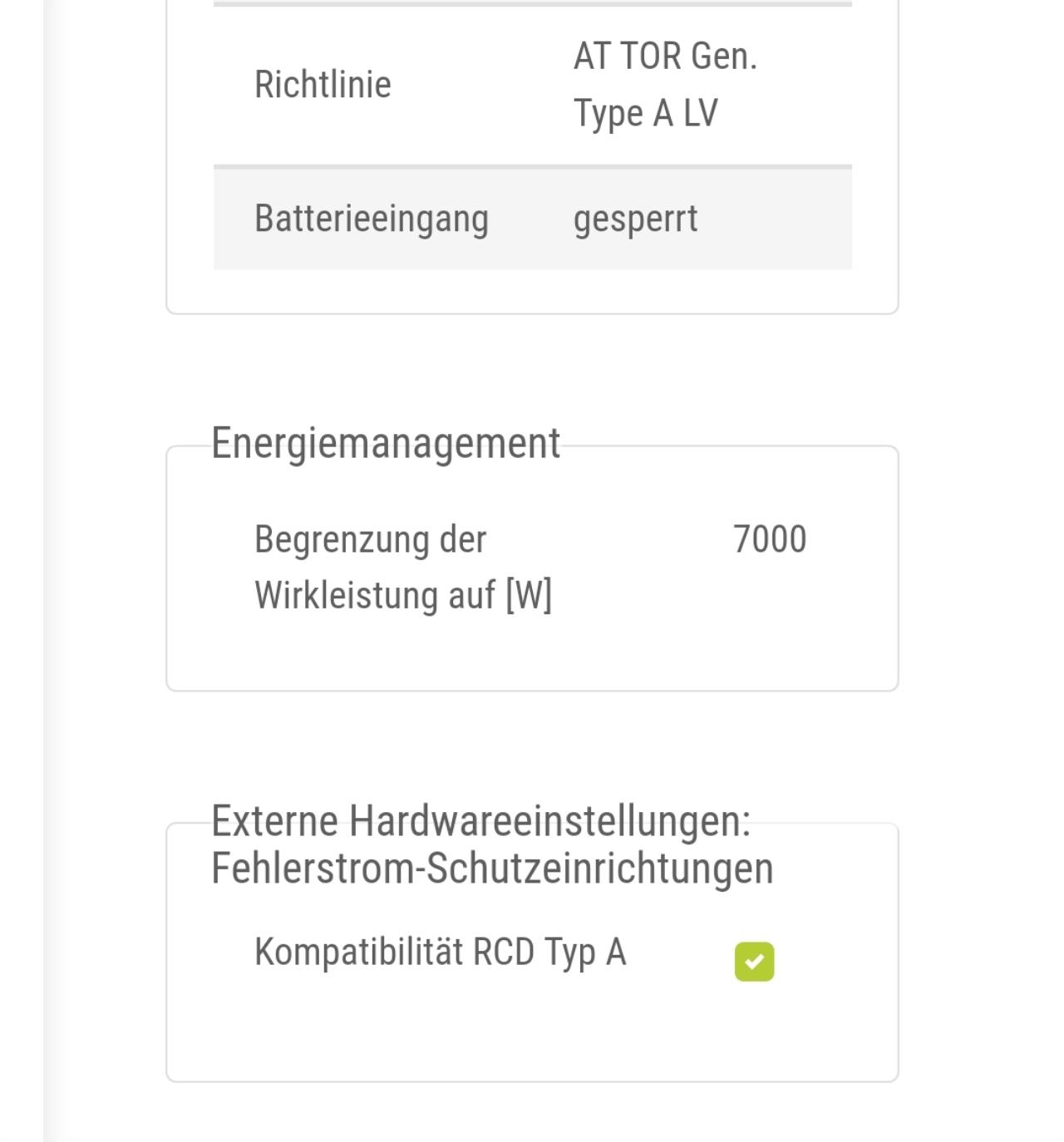Click the Energiemanagement section heading
Screen dimensions: 1064x1142
[386, 443]
